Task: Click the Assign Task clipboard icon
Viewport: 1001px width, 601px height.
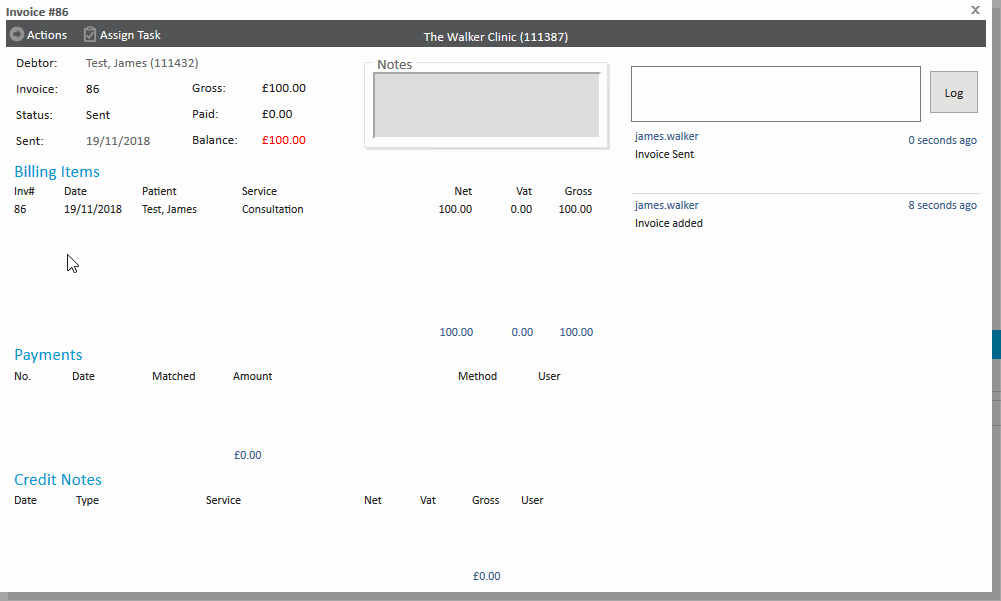Action: (90, 34)
